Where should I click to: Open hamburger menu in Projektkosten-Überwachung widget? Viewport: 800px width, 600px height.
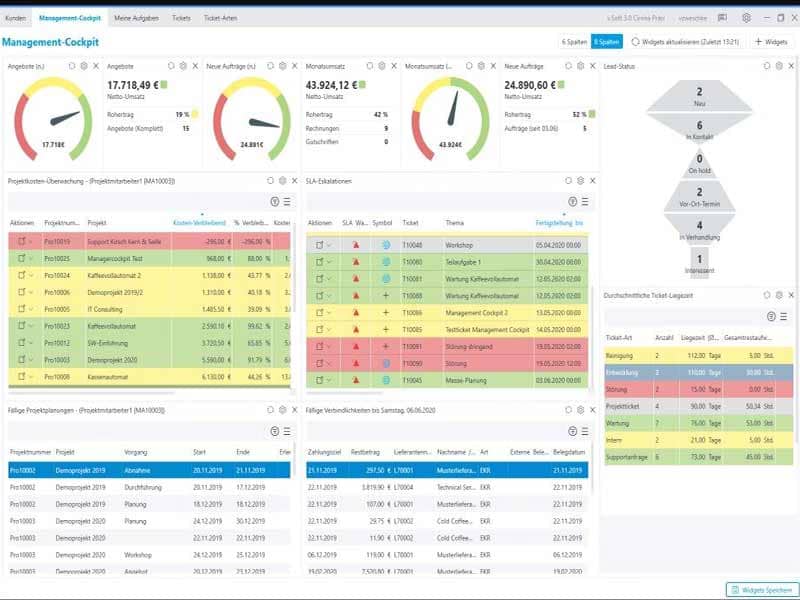click(287, 202)
